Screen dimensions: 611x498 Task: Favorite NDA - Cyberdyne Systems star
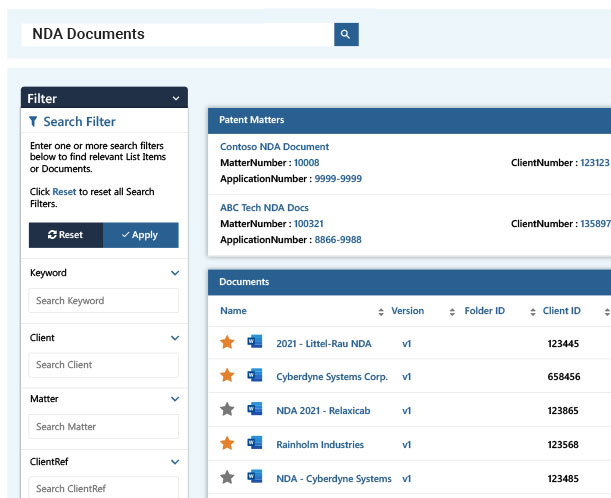click(227, 477)
